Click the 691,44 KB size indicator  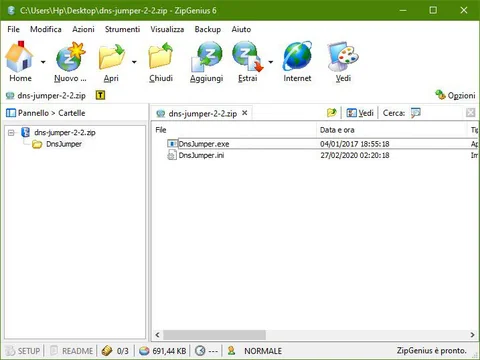[x=163, y=351]
